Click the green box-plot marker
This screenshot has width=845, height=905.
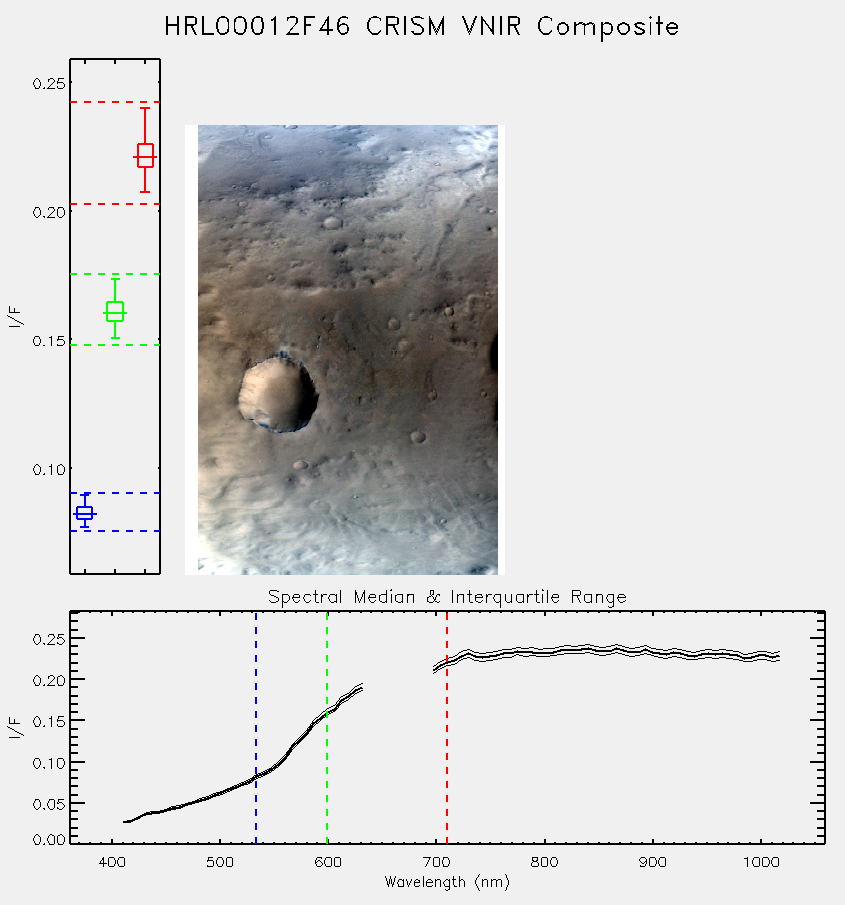[x=115, y=312]
